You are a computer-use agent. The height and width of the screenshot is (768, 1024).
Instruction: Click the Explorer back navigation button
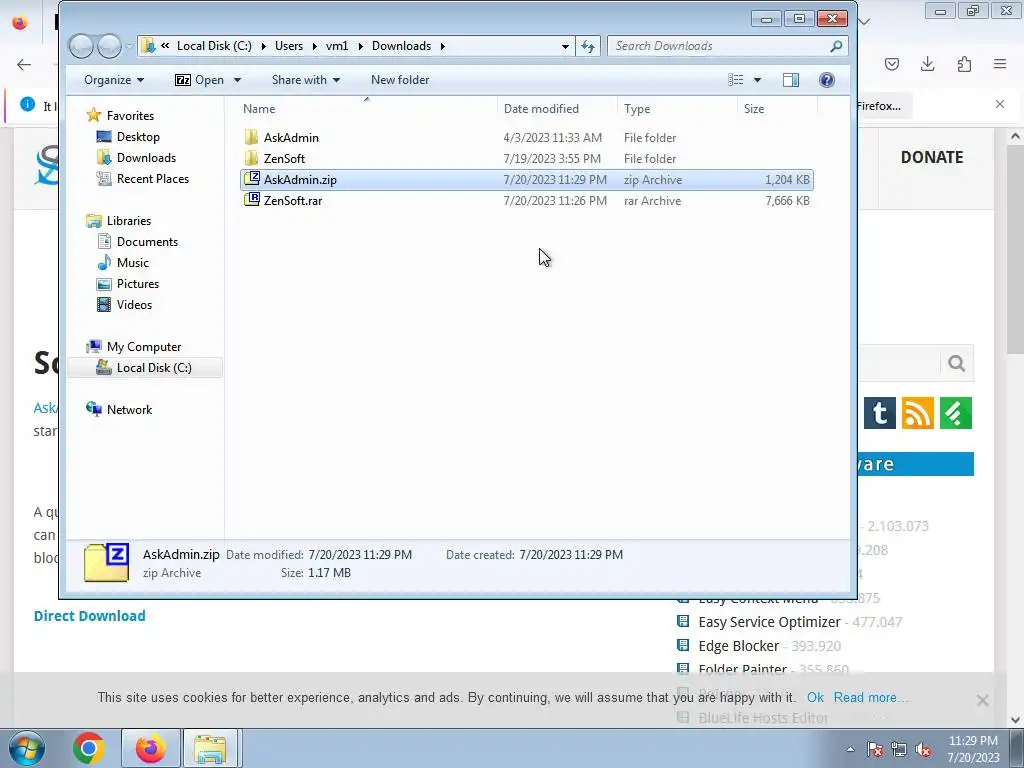81,46
